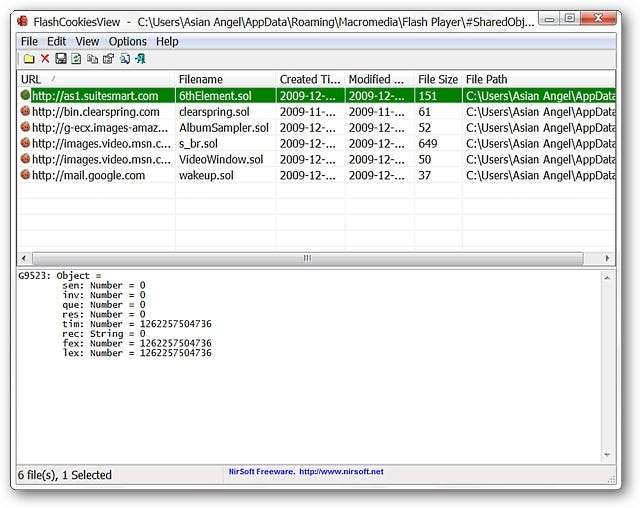Click the details pane scroll up arrow
The image size is (640, 508).
point(609,275)
